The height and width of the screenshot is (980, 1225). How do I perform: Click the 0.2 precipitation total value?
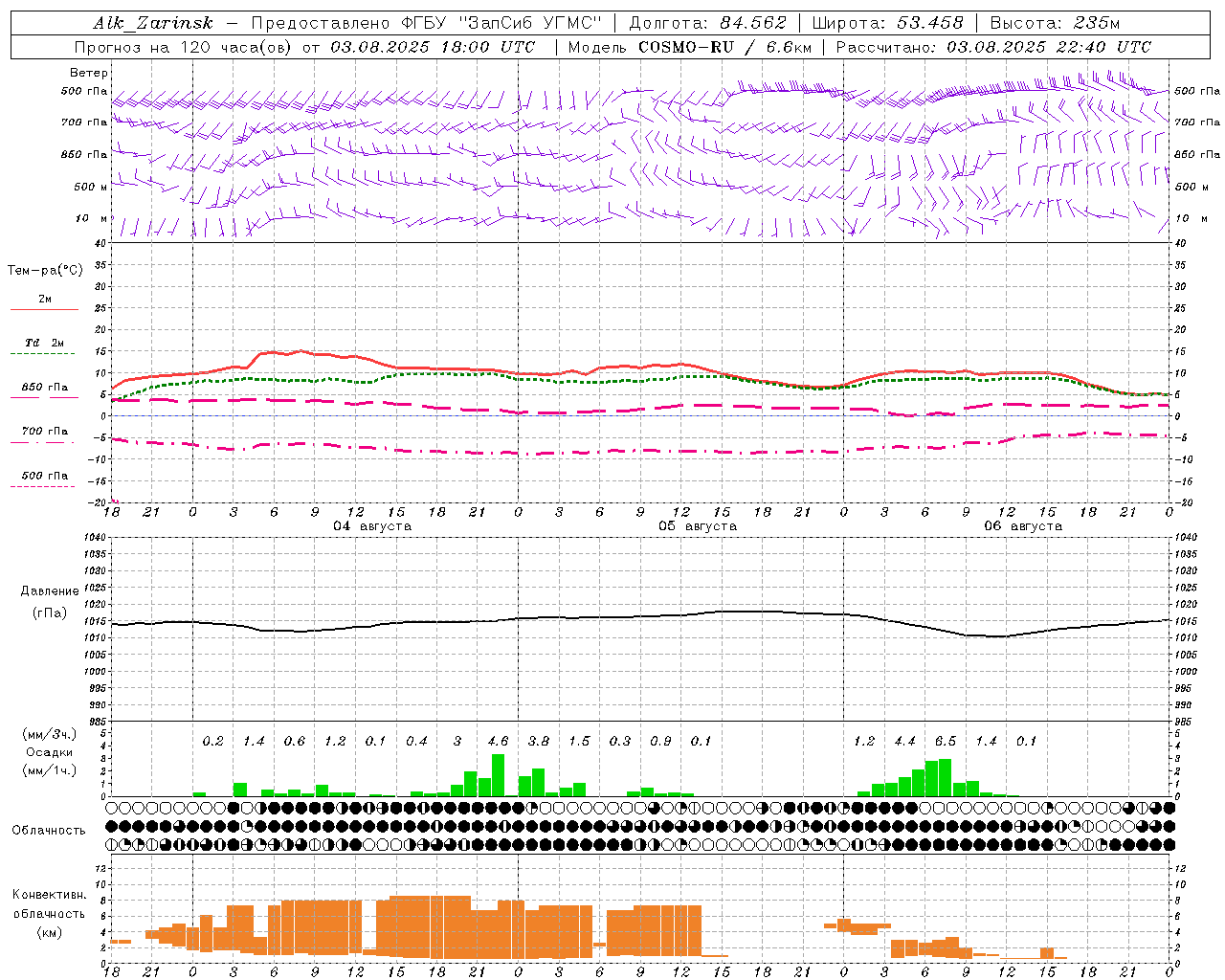coord(212,742)
